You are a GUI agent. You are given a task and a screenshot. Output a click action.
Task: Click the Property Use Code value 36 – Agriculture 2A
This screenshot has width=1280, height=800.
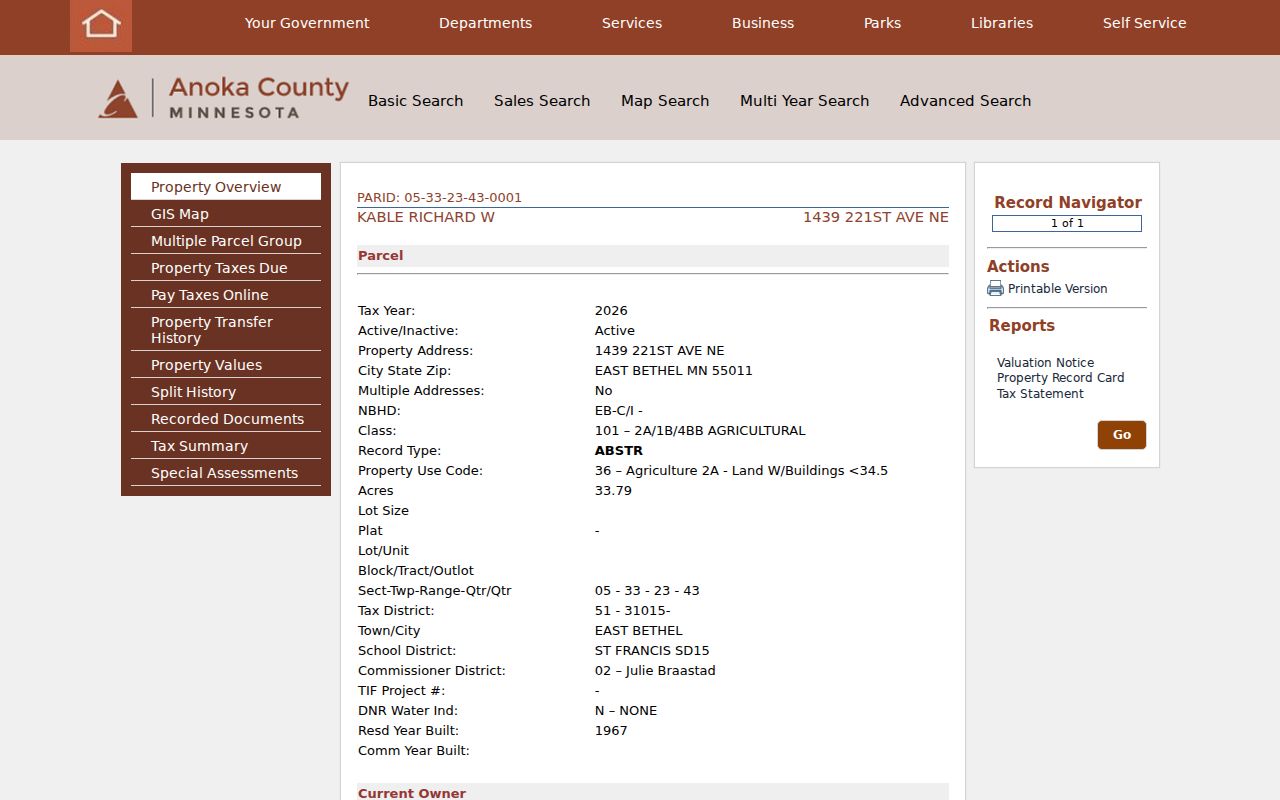[741, 471]
